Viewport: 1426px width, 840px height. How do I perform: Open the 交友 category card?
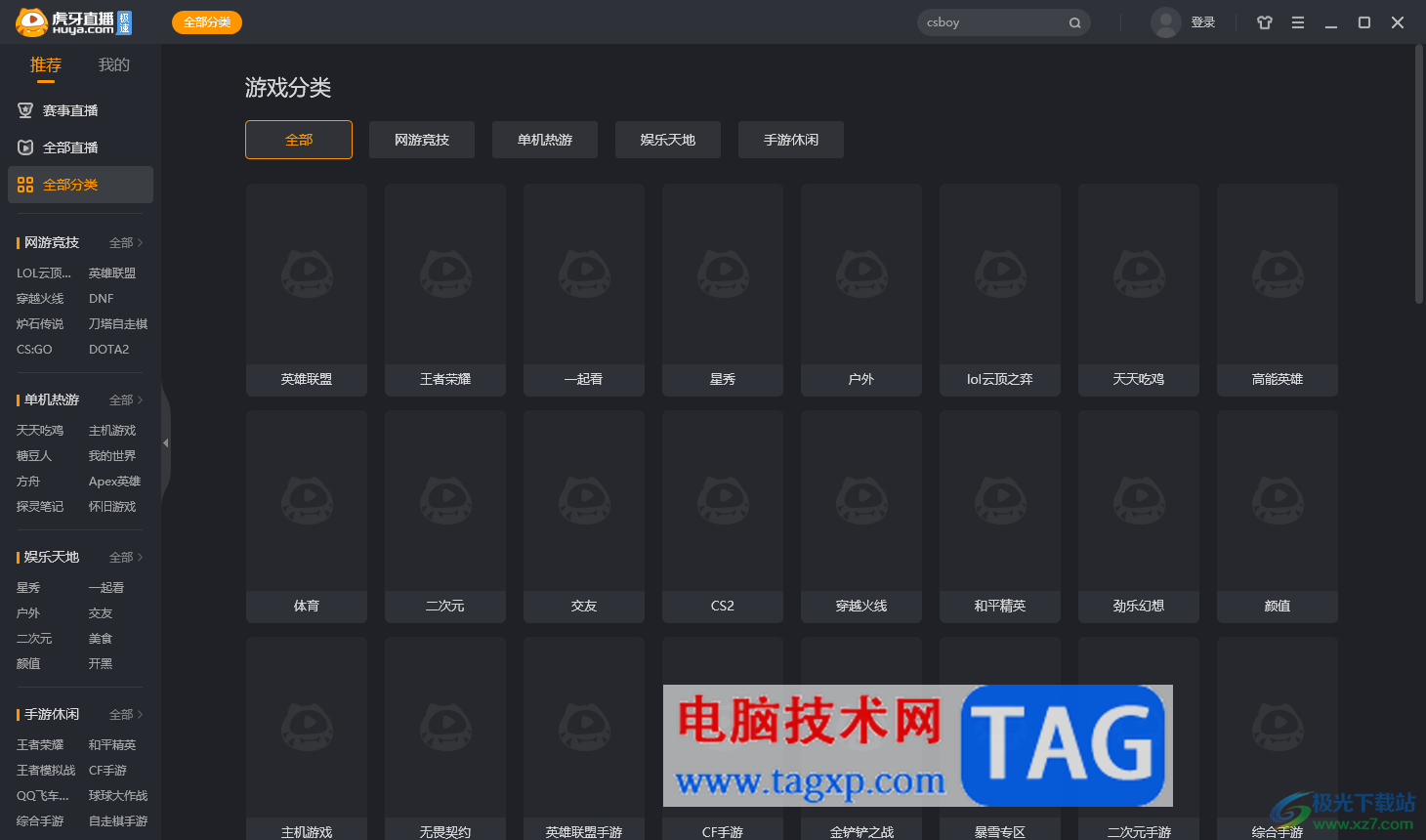[x=584, y=517]
